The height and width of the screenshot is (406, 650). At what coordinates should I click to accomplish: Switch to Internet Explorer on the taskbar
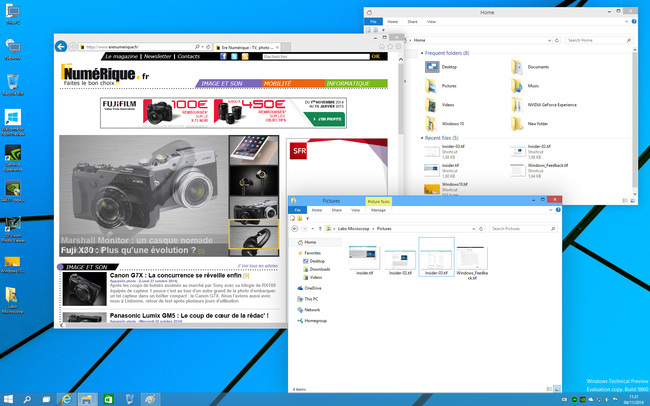coord(66,399)
